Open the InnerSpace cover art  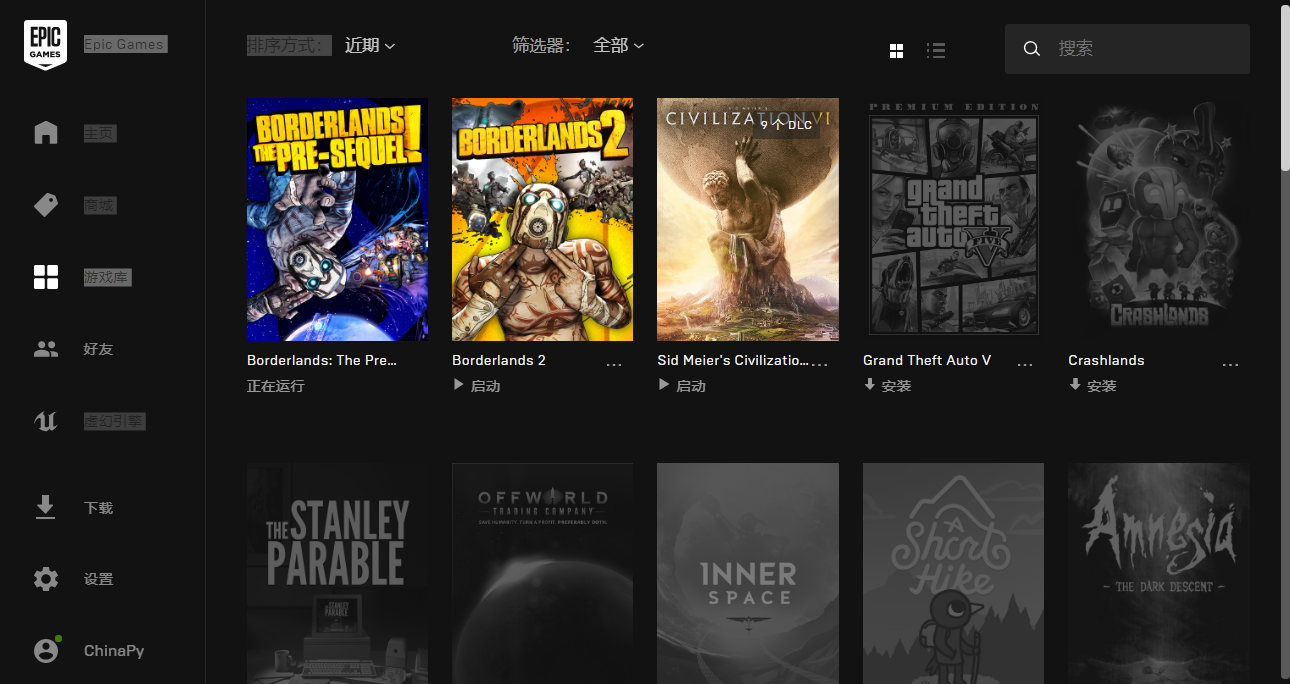pos(748,573)
